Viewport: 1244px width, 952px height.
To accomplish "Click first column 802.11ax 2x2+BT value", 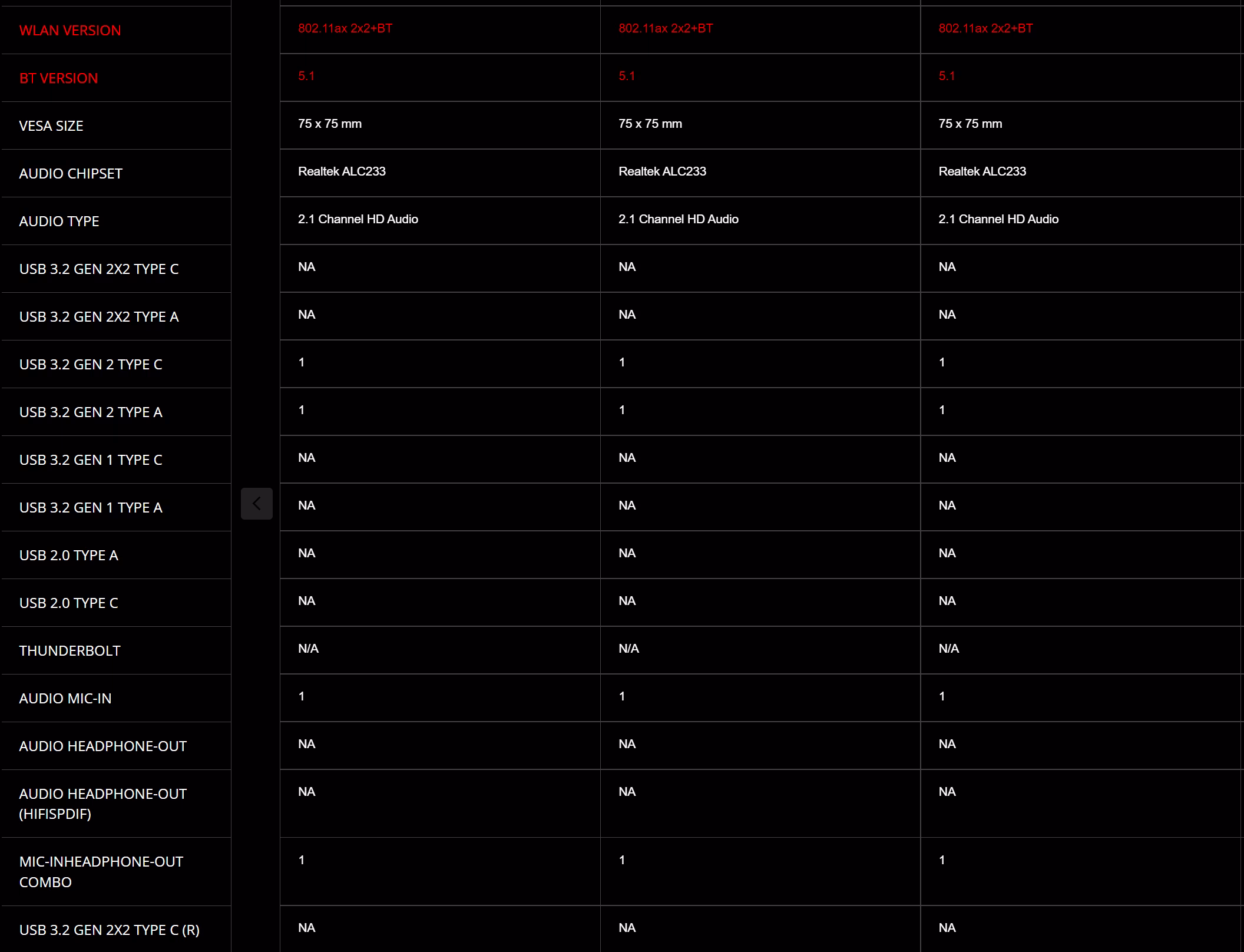I will tap(345, 28).
